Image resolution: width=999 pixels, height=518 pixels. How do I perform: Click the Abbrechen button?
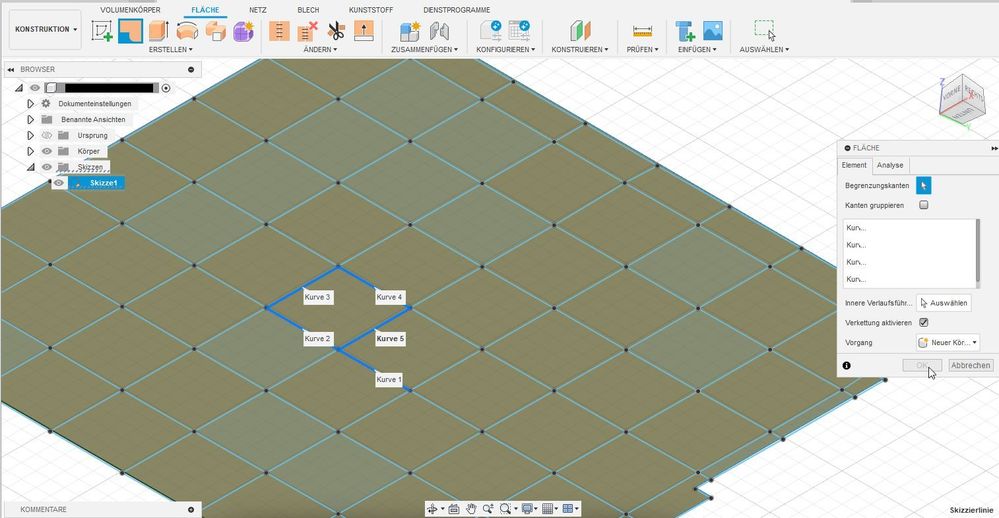tap(970, 365)
